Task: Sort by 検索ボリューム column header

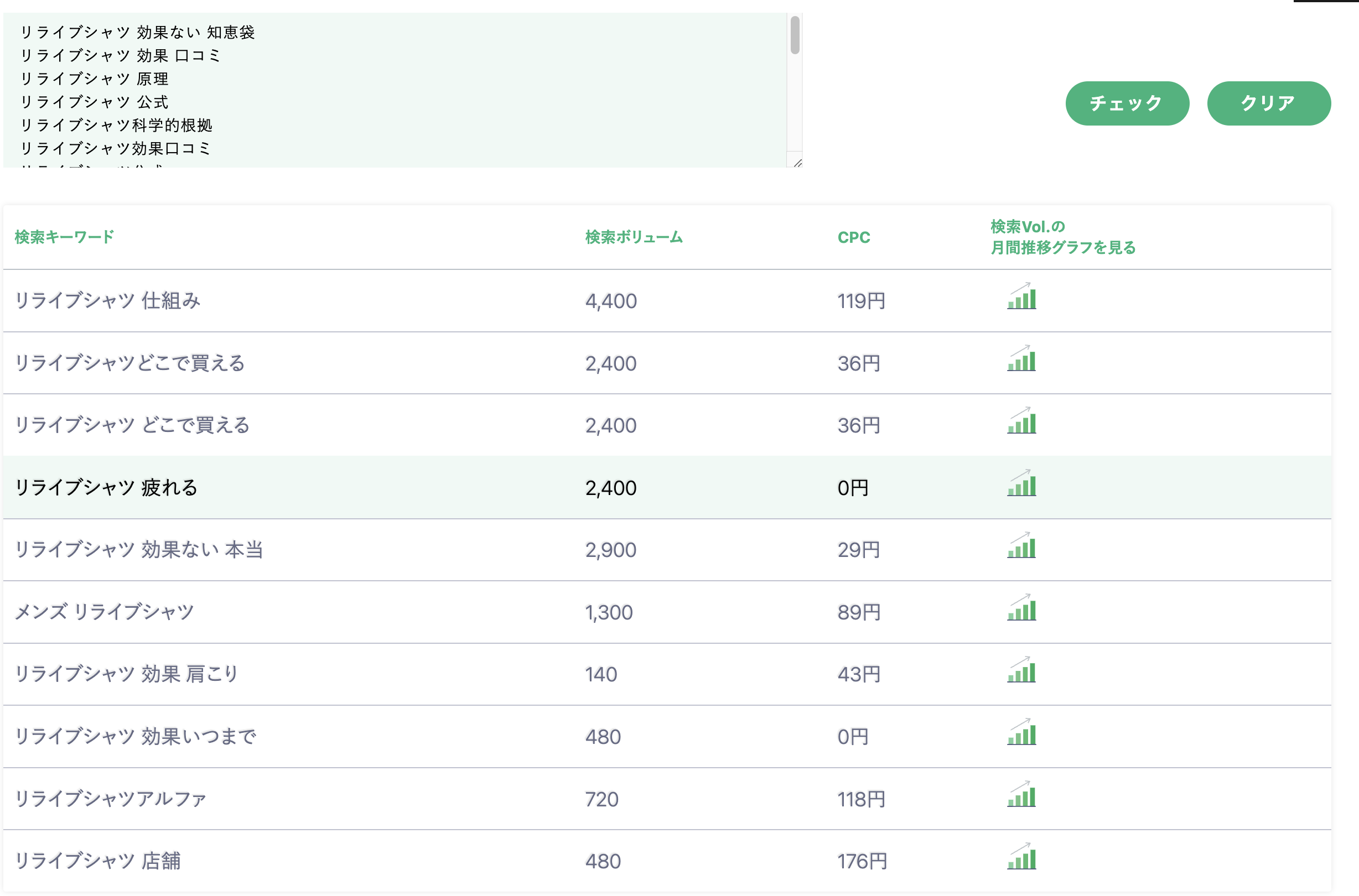Action: point(634,237)
